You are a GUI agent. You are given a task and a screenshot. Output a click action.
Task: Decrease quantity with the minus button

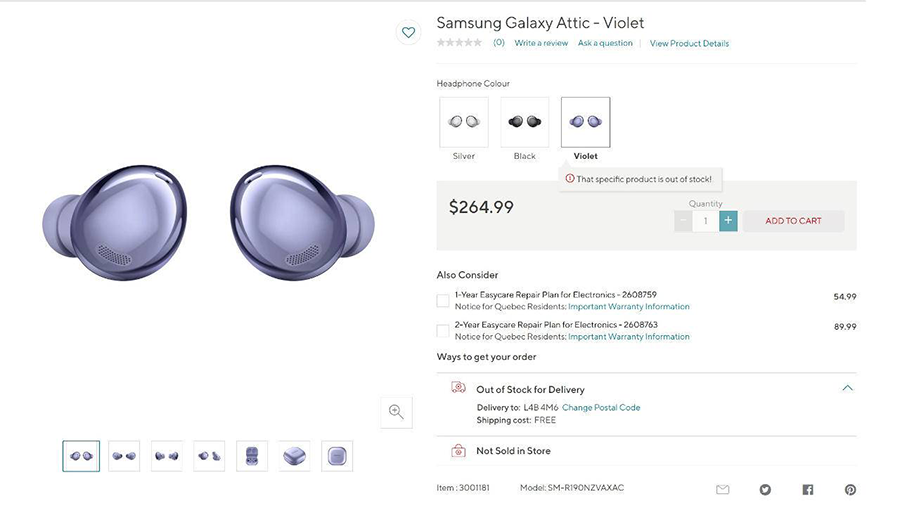point(683,220)
